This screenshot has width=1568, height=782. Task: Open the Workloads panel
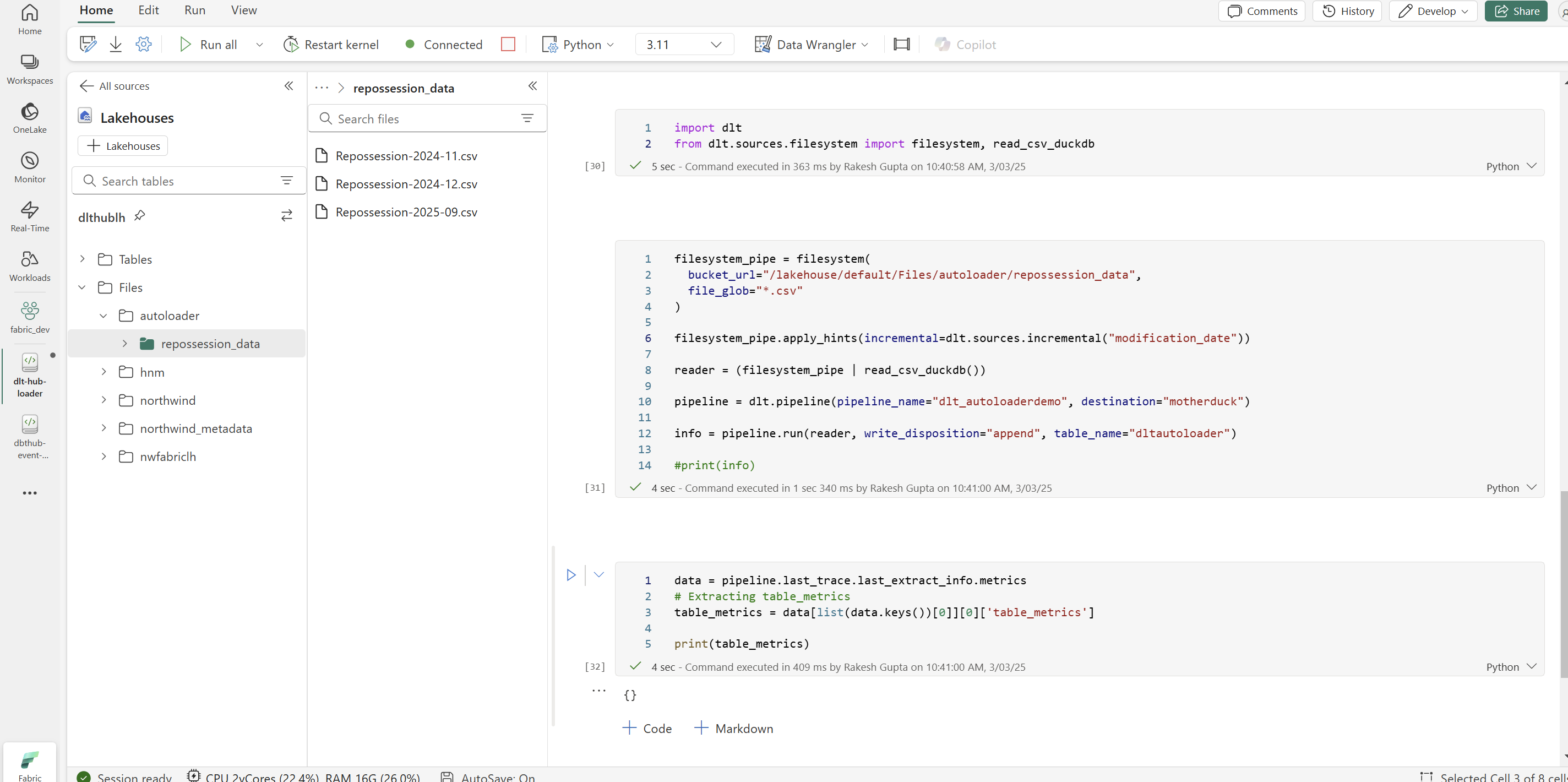pos(29,265)
